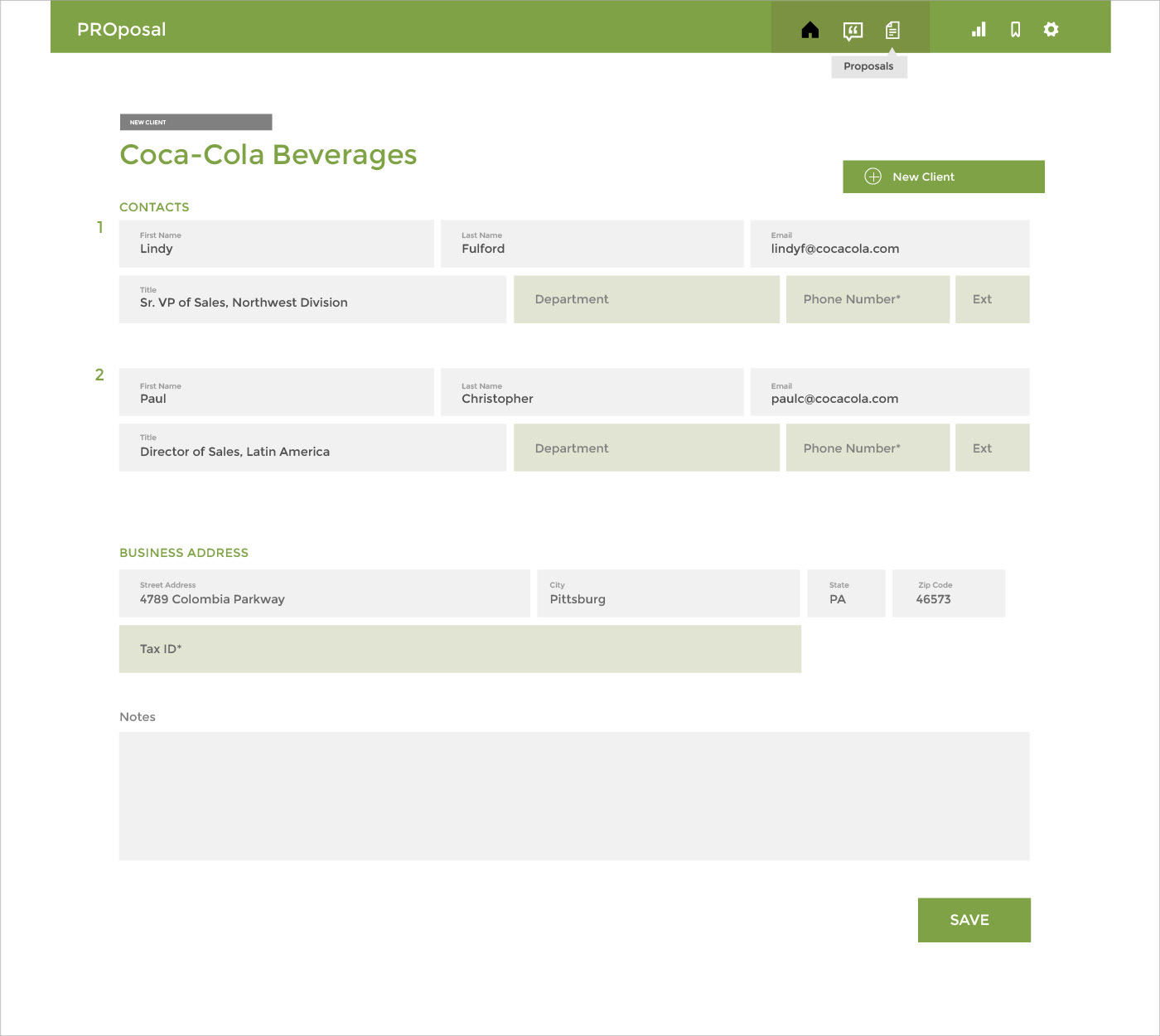Click the First Name field containing Paul
This screenshot has width=1160, height=1036.
tap(277, 392)
